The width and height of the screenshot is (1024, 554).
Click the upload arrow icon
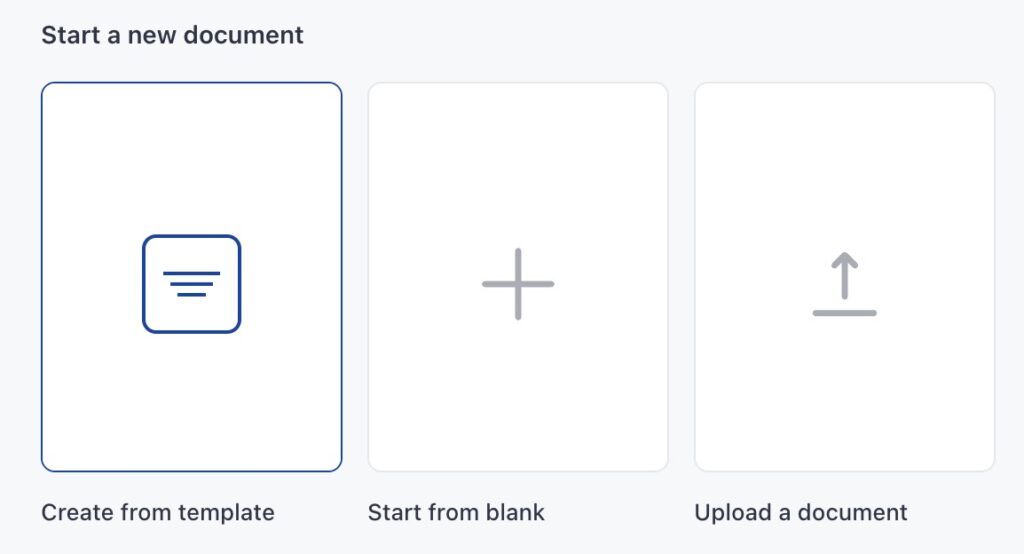tap(845, 285)
